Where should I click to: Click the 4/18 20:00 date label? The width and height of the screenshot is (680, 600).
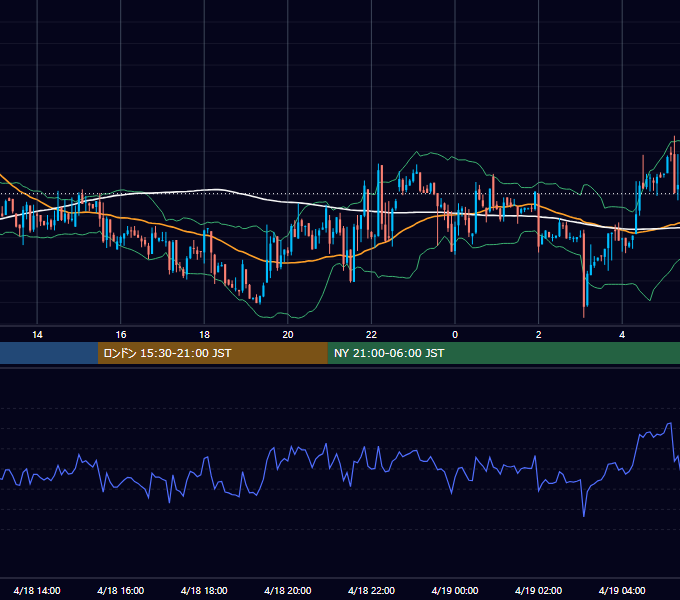click(288, 590)
